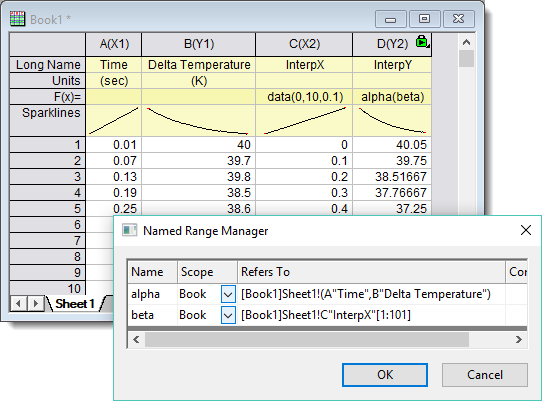542x401 pixels.
Task: Click Cancel in Named Range Manager
Action: coord(485,375)
